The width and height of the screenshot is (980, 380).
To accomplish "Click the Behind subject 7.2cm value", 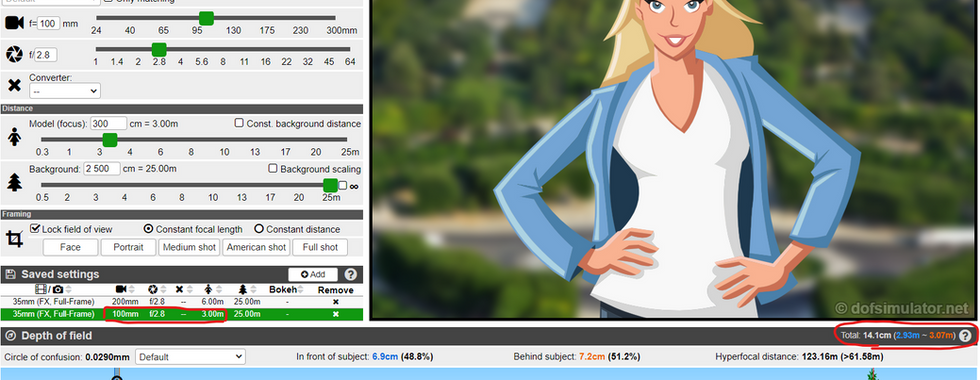I will (x=591, y=357).
